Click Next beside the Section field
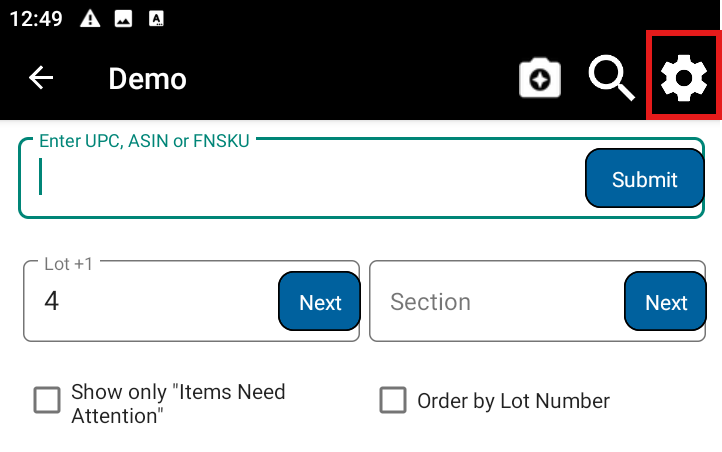The height and width of the screenshot is (452, 722). pos(666,302)
